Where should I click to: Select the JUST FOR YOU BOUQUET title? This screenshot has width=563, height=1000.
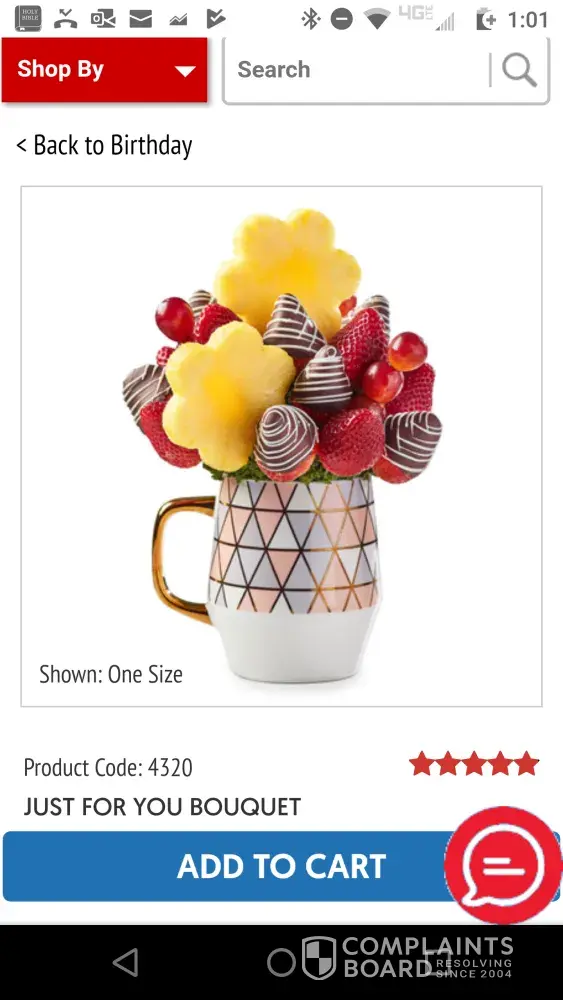coord(162,807)
